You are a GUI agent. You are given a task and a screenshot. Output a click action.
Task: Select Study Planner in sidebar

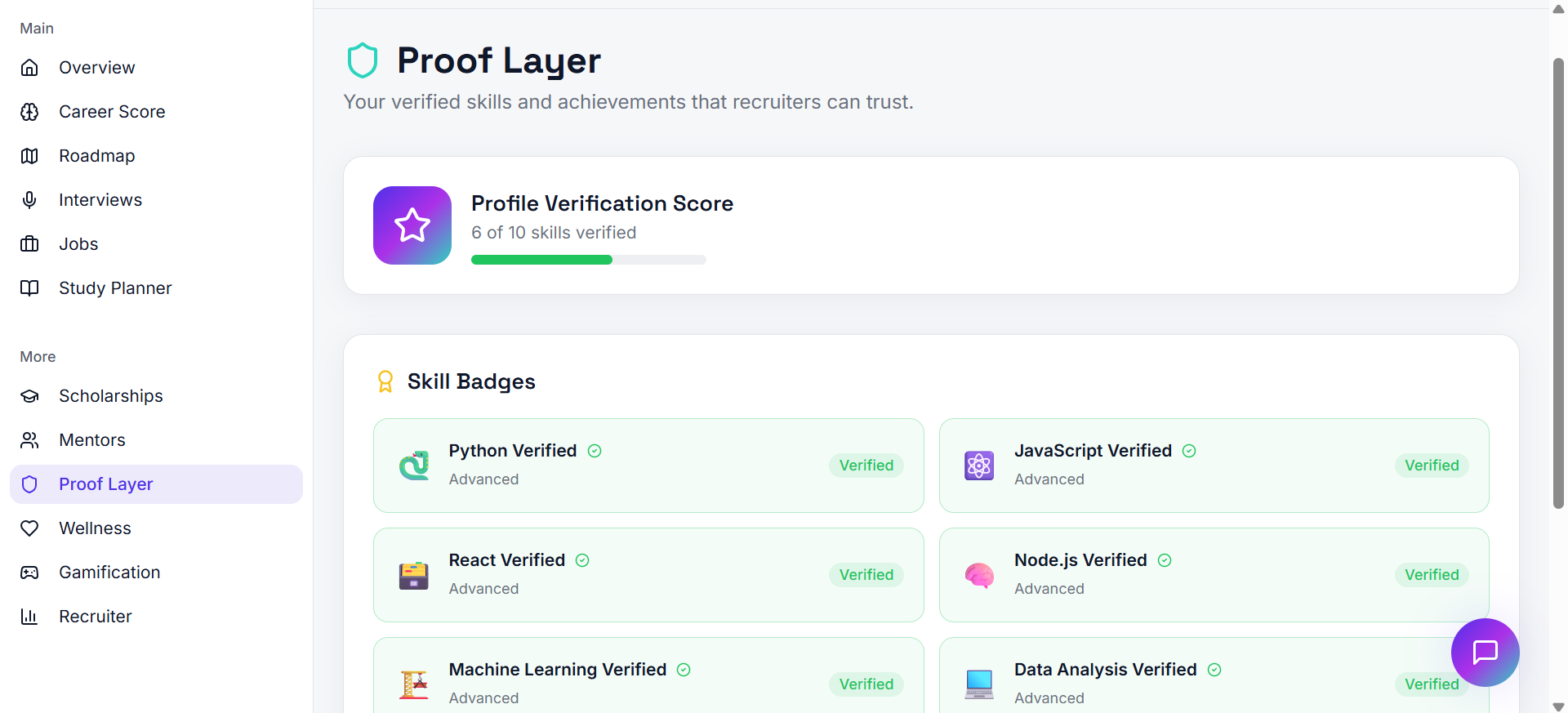[156, 288]
